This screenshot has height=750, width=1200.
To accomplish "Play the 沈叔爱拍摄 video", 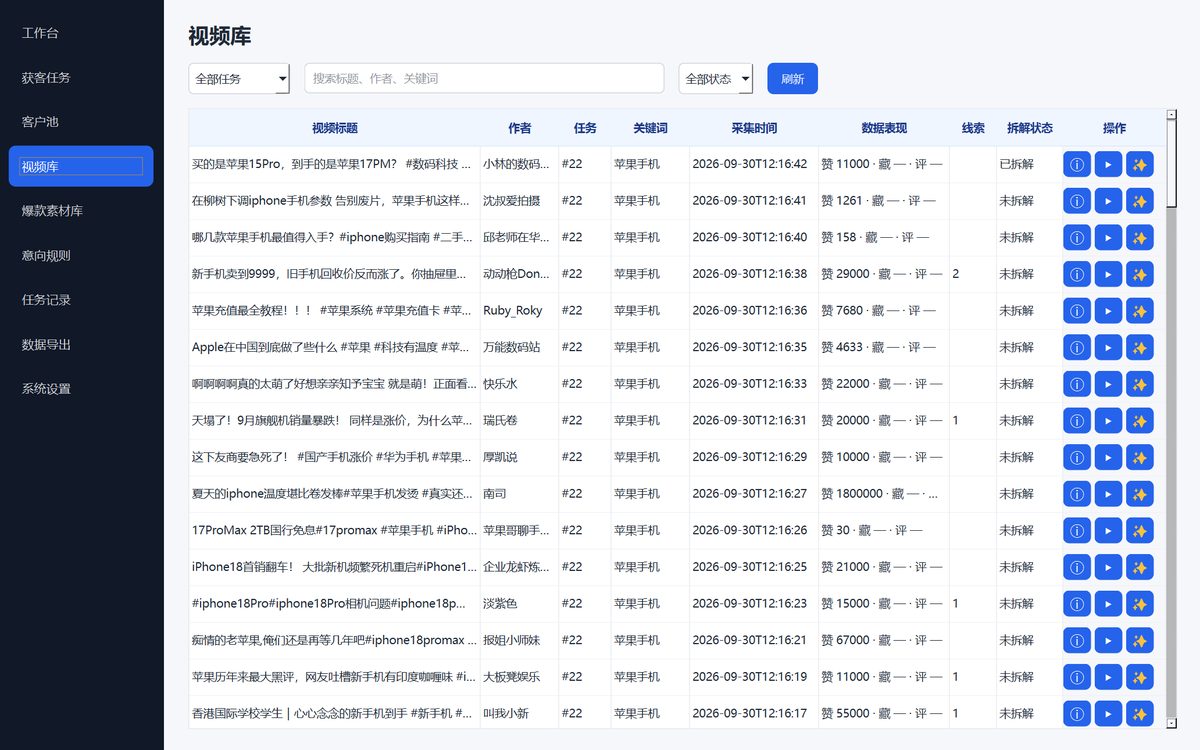I will (1108, 201).
